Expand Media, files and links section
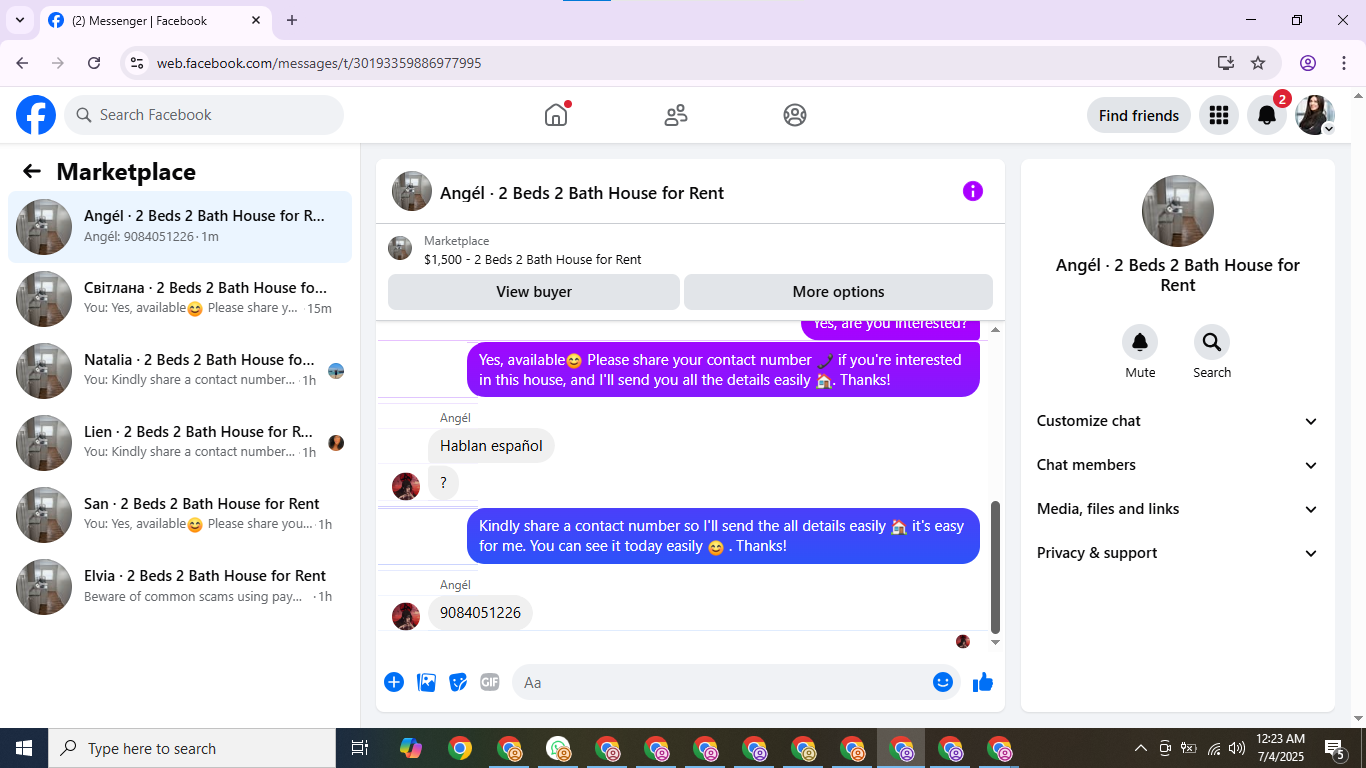 pyautogui.click(x=1178, y=509)
